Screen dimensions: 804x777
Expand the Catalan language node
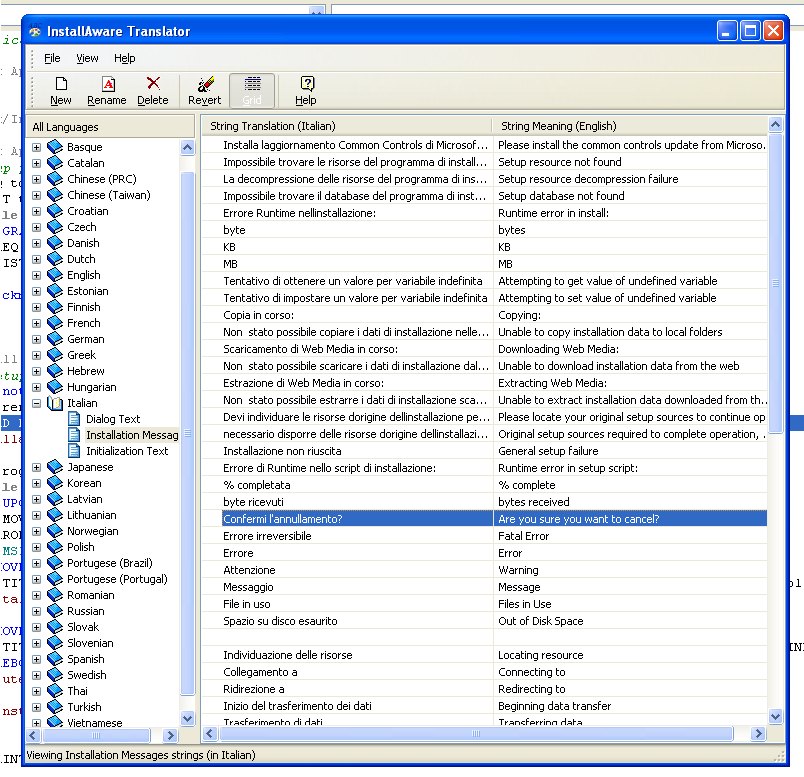36,163
